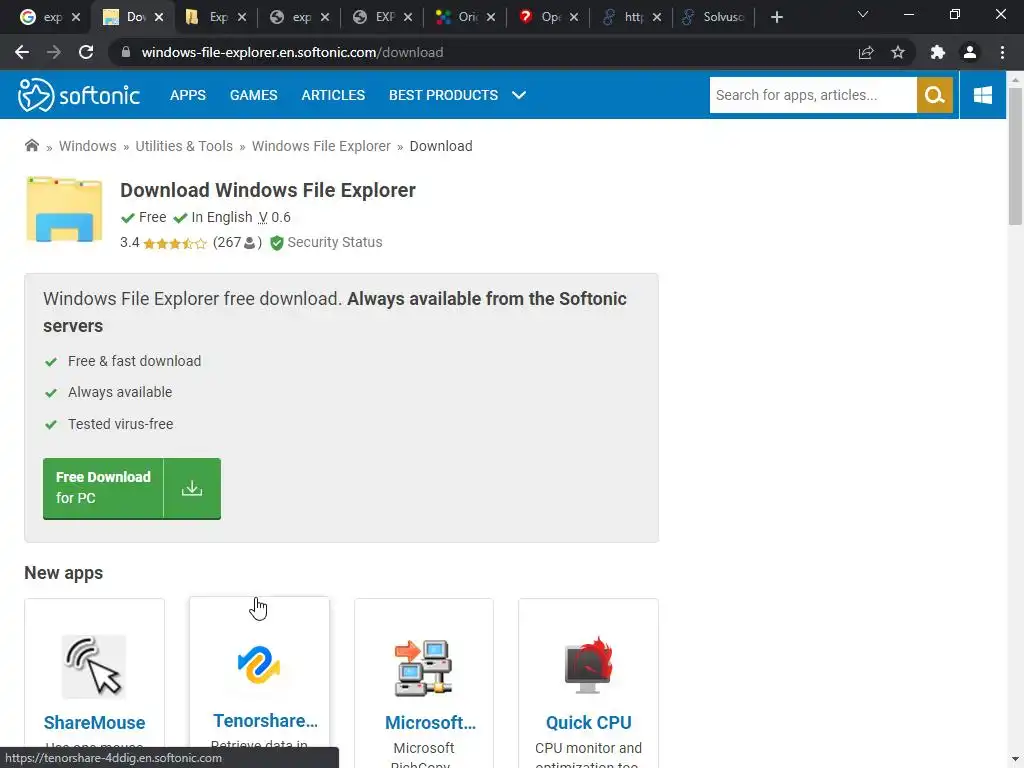Open Tenorshare title link
This screenshot has width=1024, height=768.
point(265,720)
